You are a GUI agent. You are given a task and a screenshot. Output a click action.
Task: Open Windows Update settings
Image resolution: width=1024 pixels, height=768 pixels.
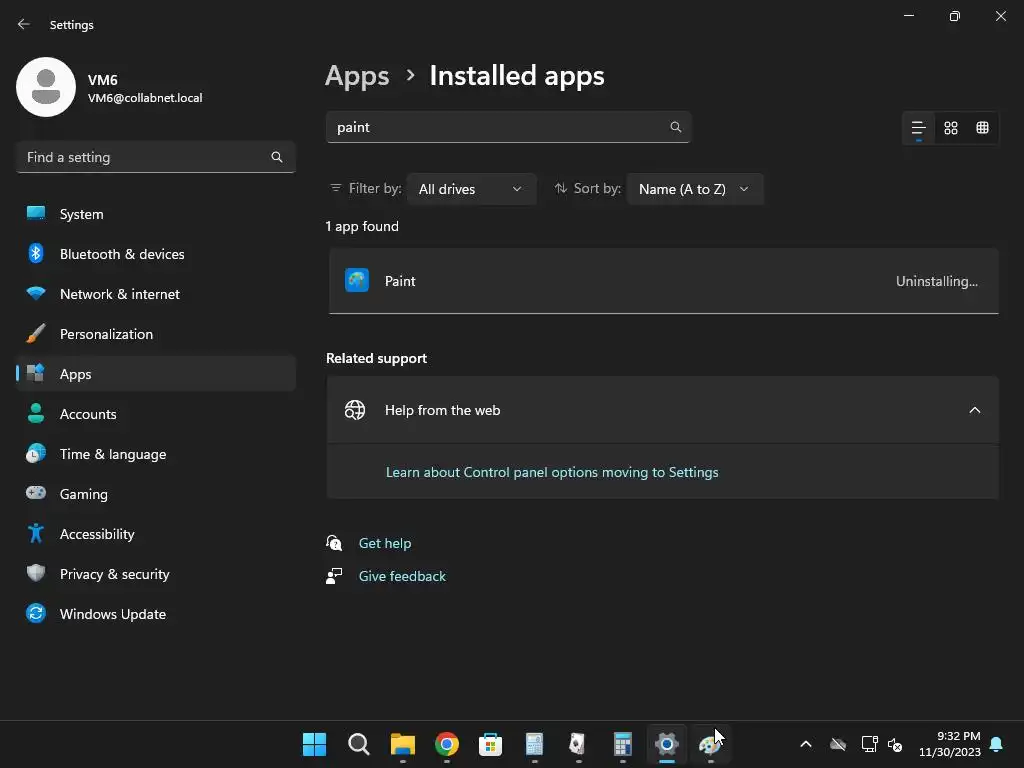tap(155, 615)
